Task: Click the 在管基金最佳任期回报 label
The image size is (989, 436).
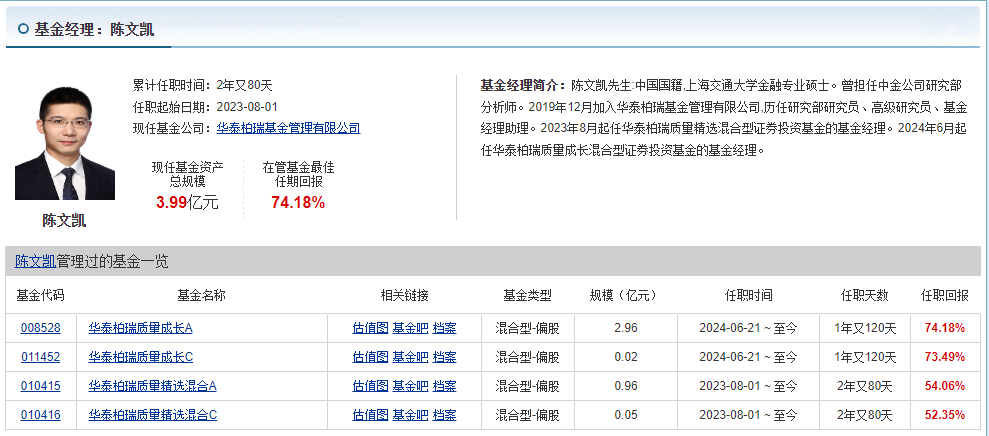Action: 298,175
